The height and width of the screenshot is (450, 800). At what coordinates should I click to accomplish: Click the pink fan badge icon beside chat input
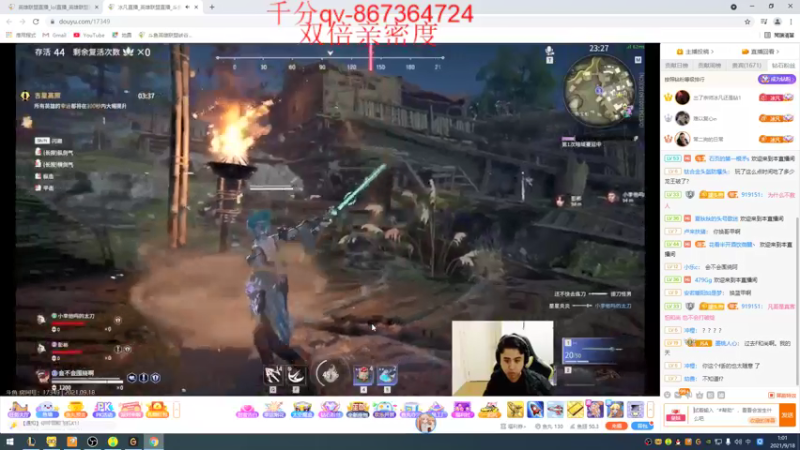(x=677, y=415)
